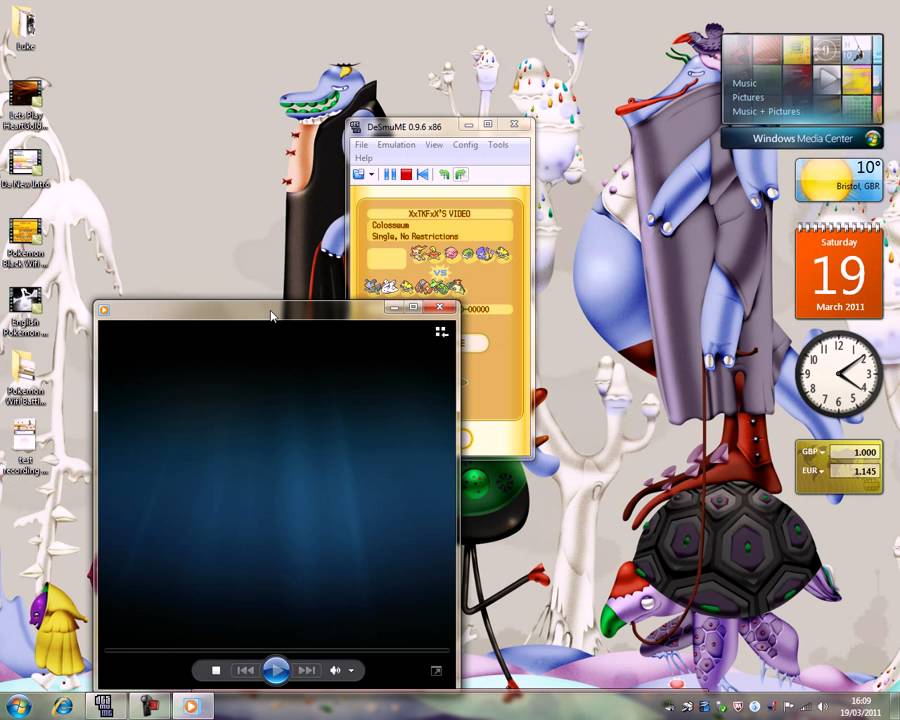Open the DeSmuME Emulation menu
This screenshot has width=900, height=720.
[x=396, y=145]
